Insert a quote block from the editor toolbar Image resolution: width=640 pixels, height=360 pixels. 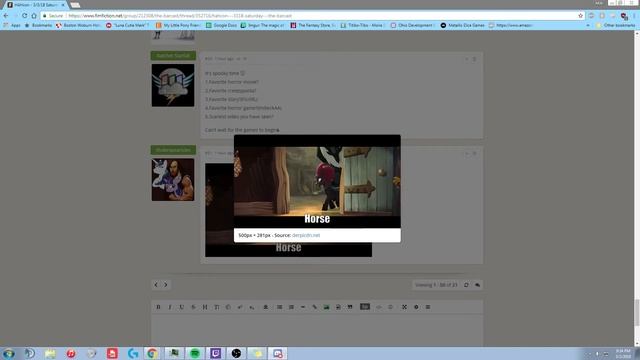(350, 307)
